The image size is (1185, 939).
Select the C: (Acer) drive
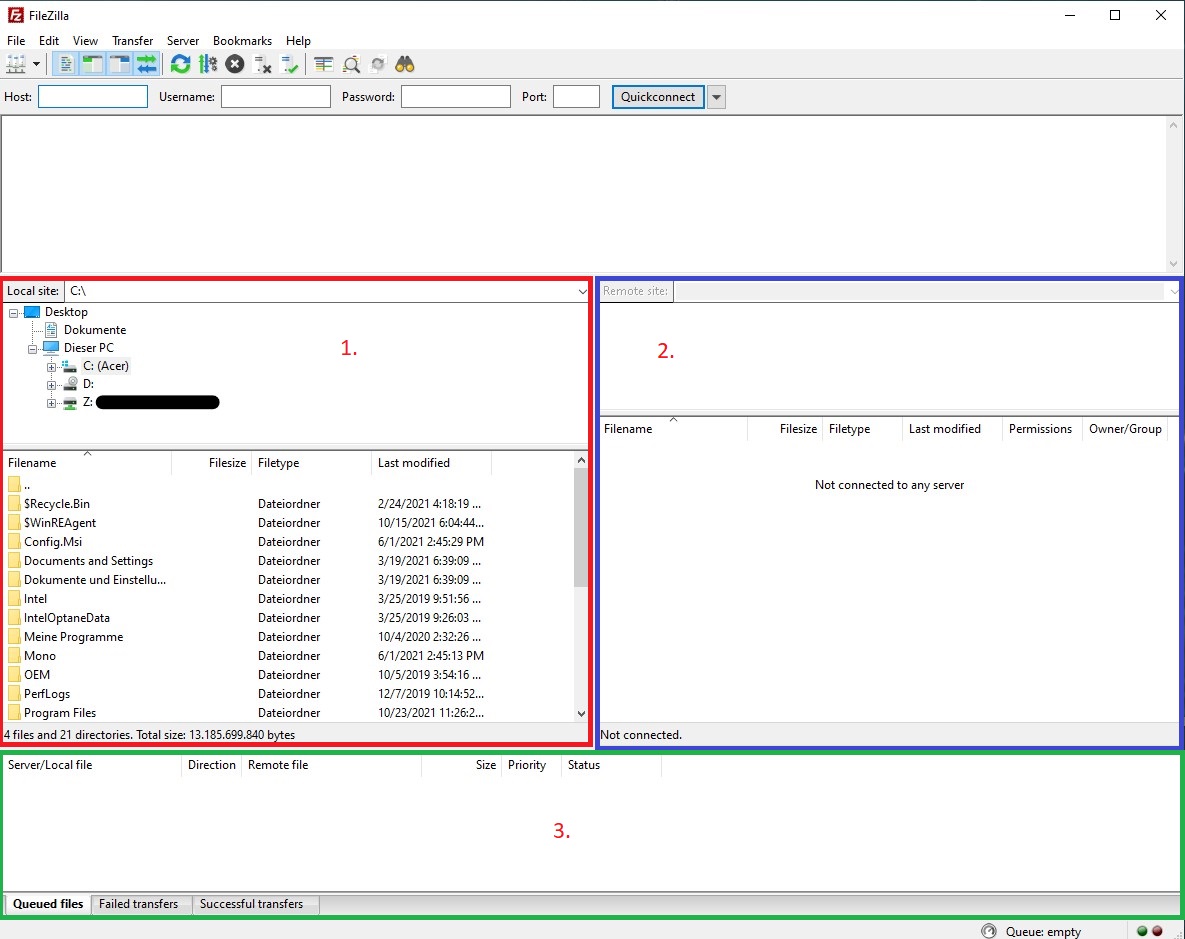(106, 366)
